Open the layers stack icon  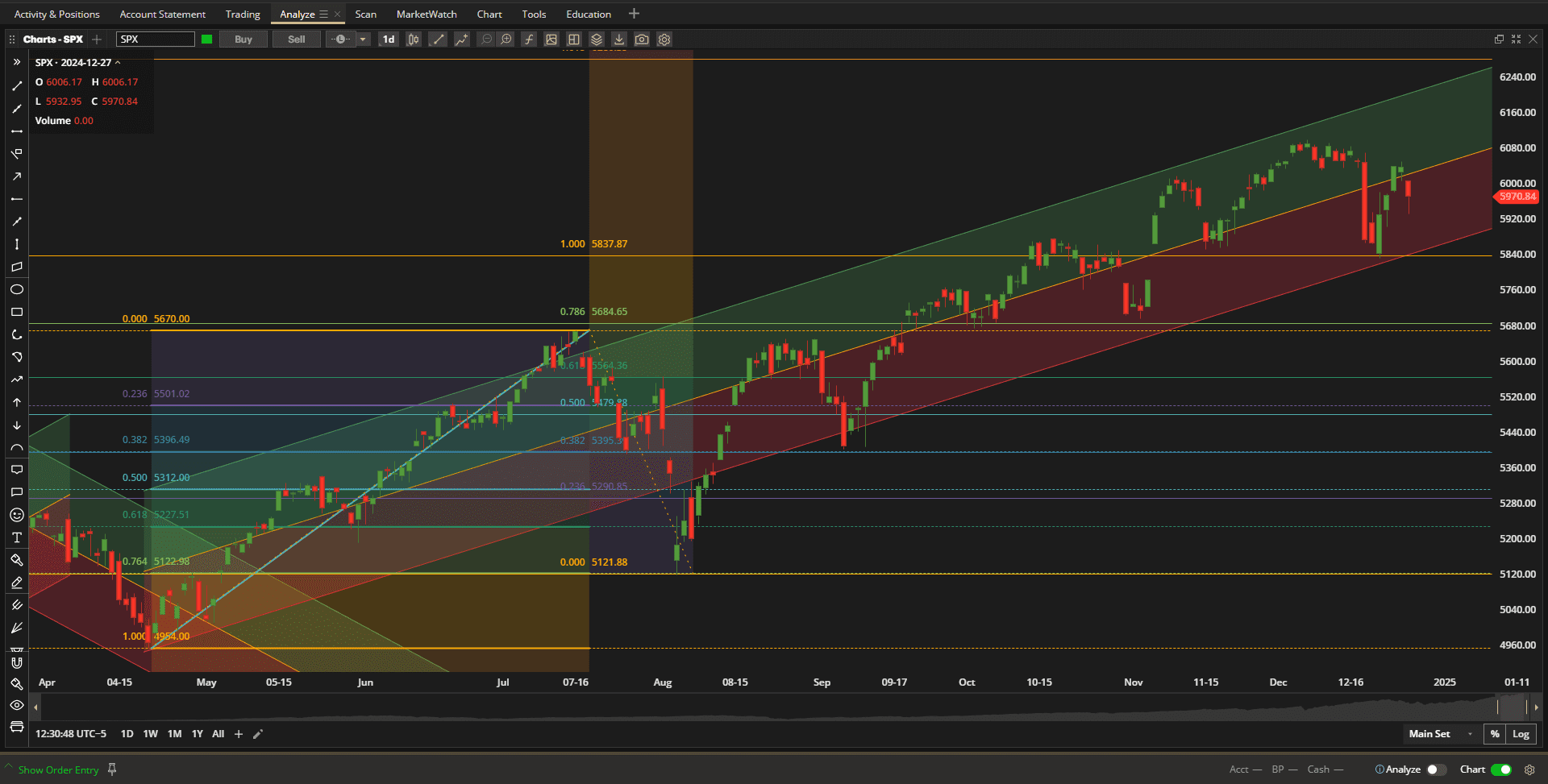597,39
